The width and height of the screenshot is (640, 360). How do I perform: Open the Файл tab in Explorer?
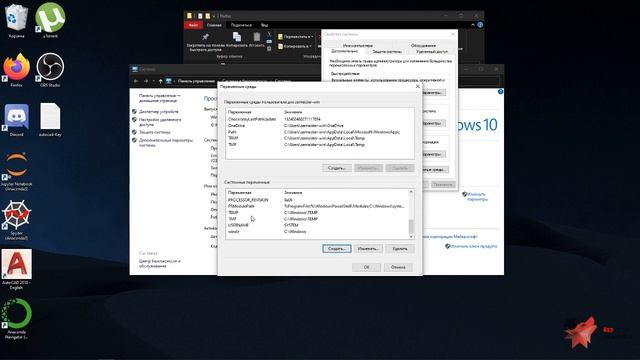(x=193, y=25)
